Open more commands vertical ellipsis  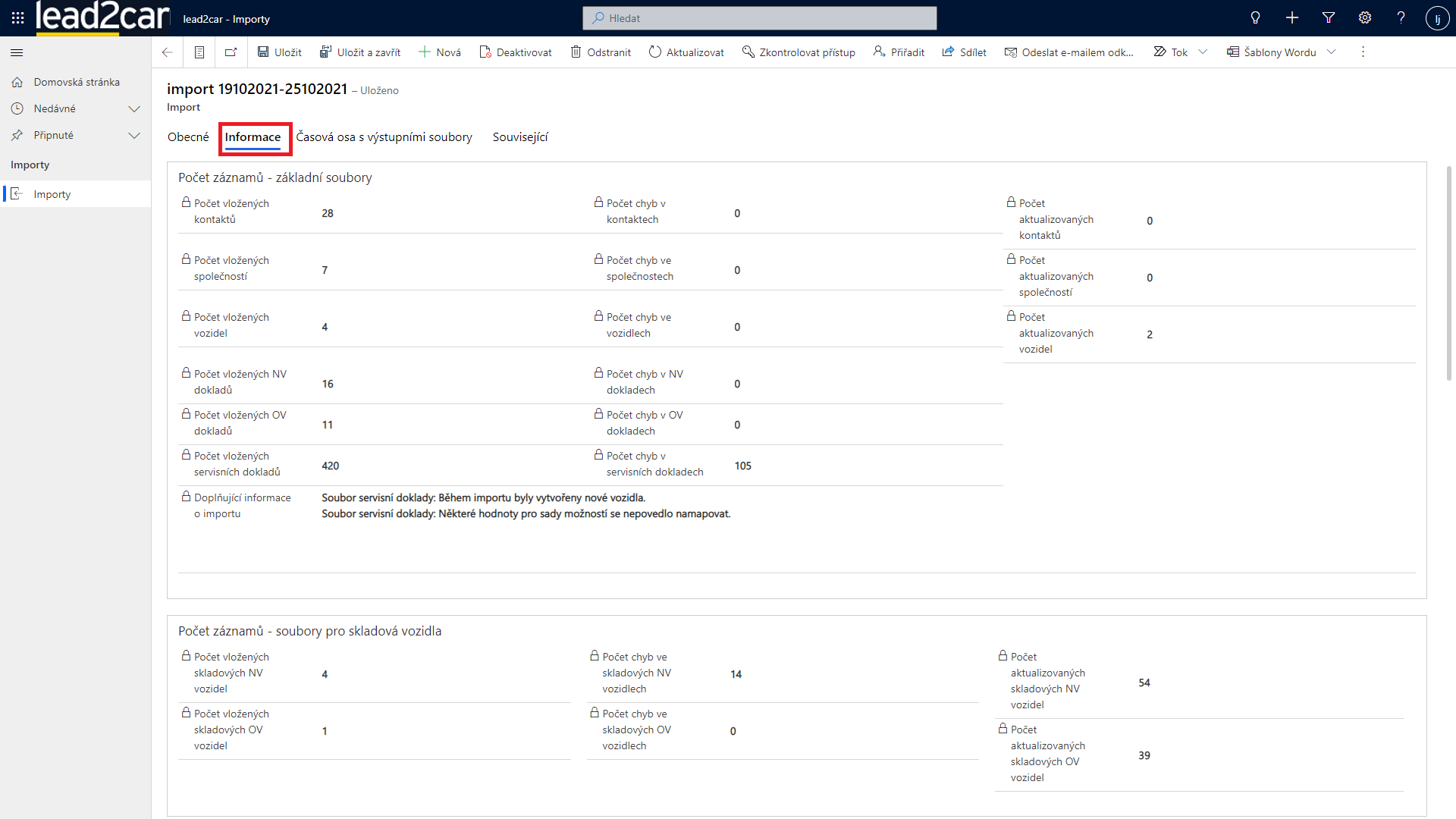(1363, 52)
